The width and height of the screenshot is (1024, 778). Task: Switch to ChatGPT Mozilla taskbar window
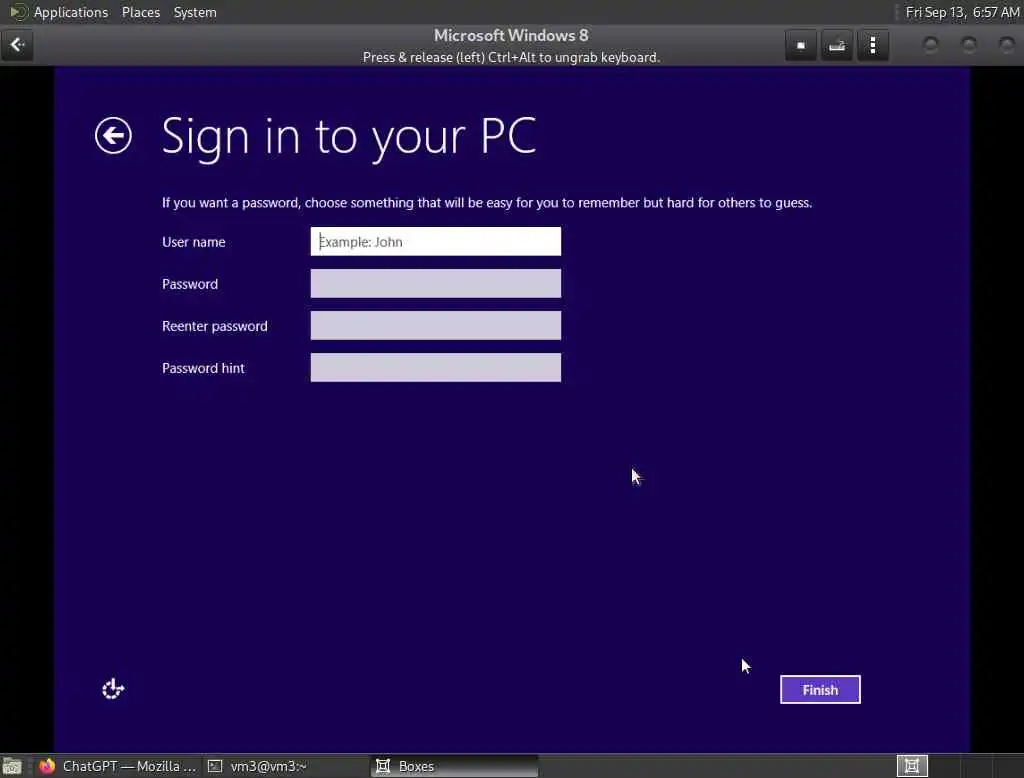pos(118,766)
